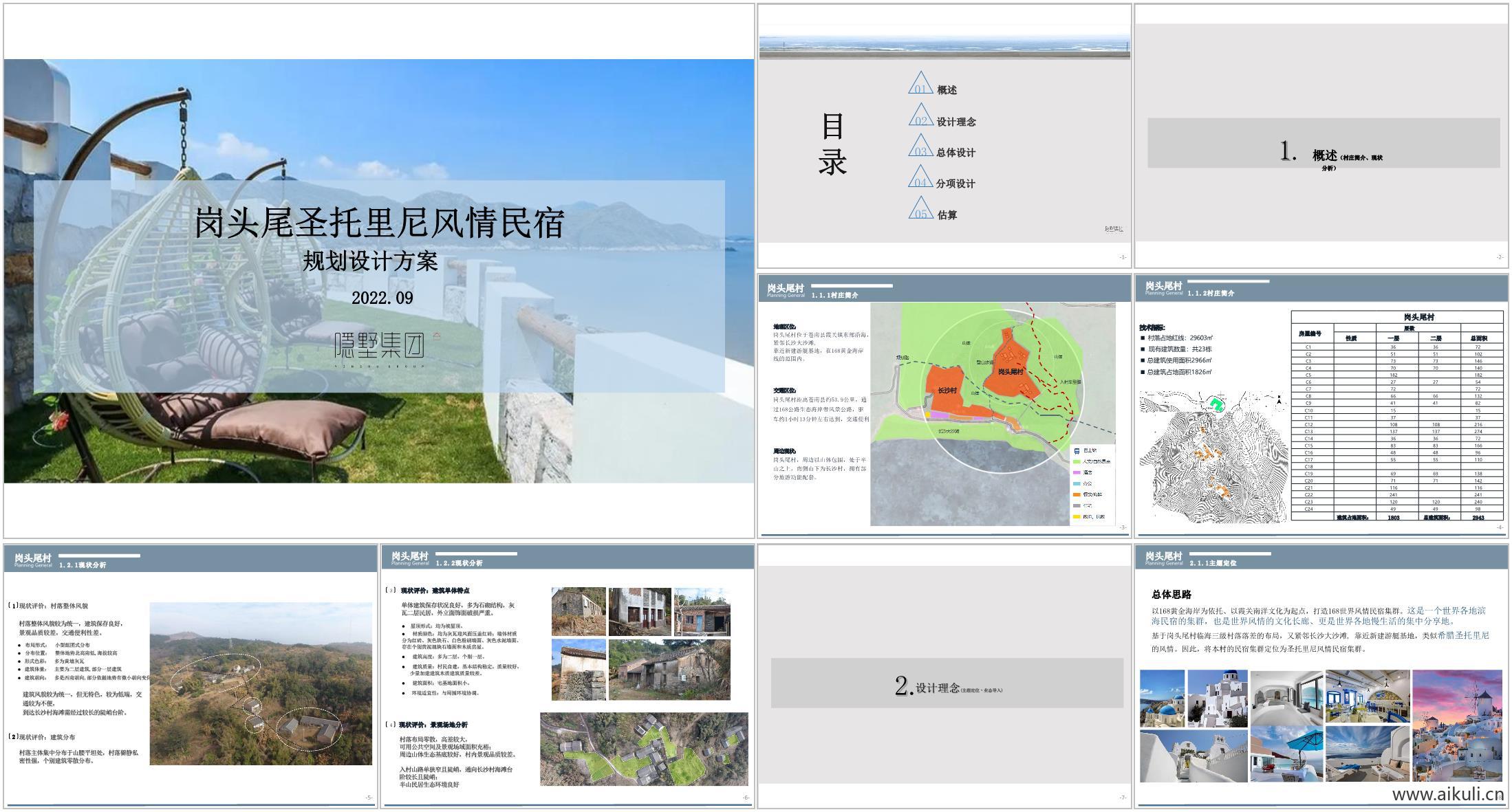Toggle the cyan 办公 legend layer
The image size is (1512, 812).
[x=1077, y=483]
